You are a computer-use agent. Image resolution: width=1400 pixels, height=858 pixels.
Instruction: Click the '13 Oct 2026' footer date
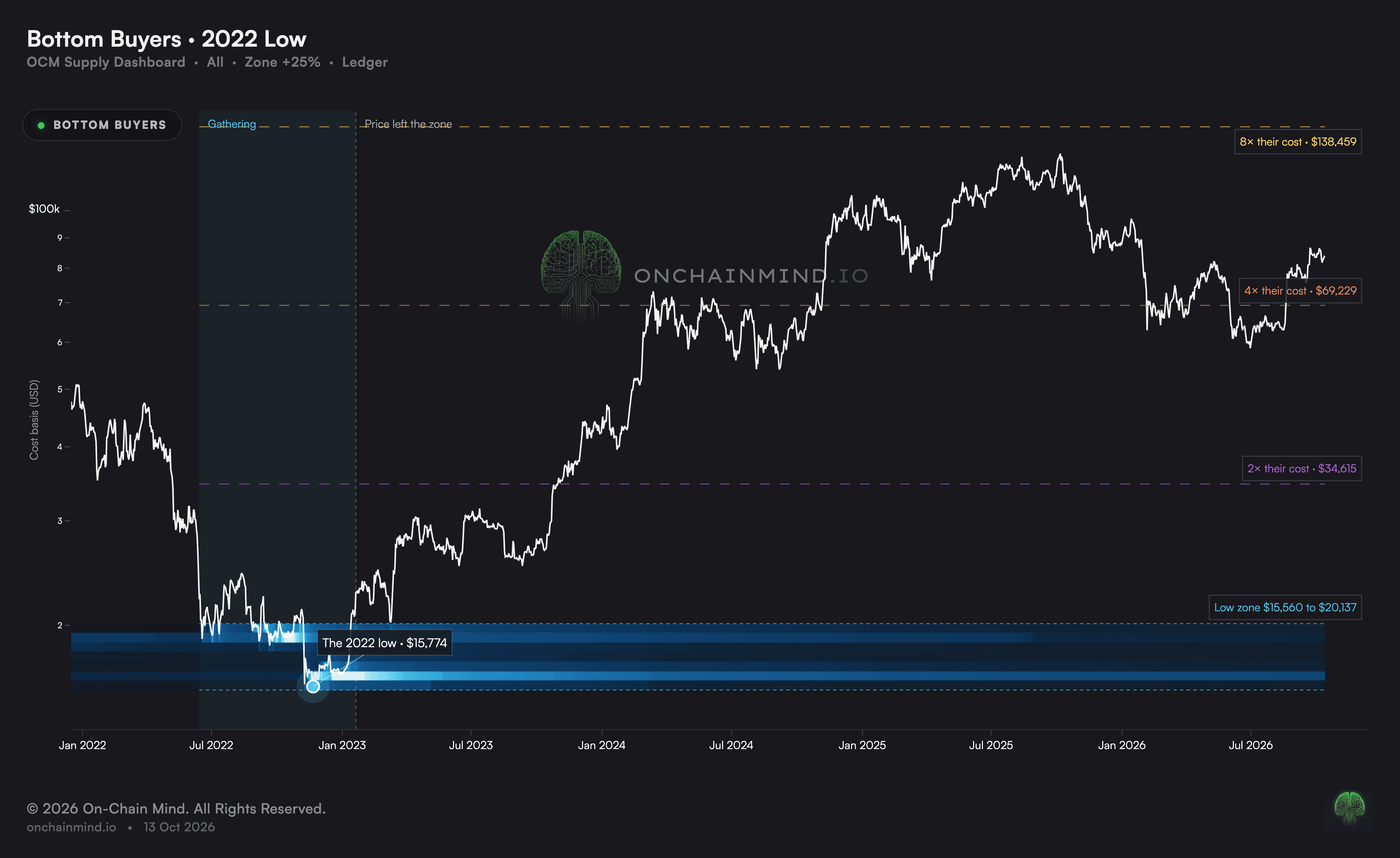(x=179, y=827)
